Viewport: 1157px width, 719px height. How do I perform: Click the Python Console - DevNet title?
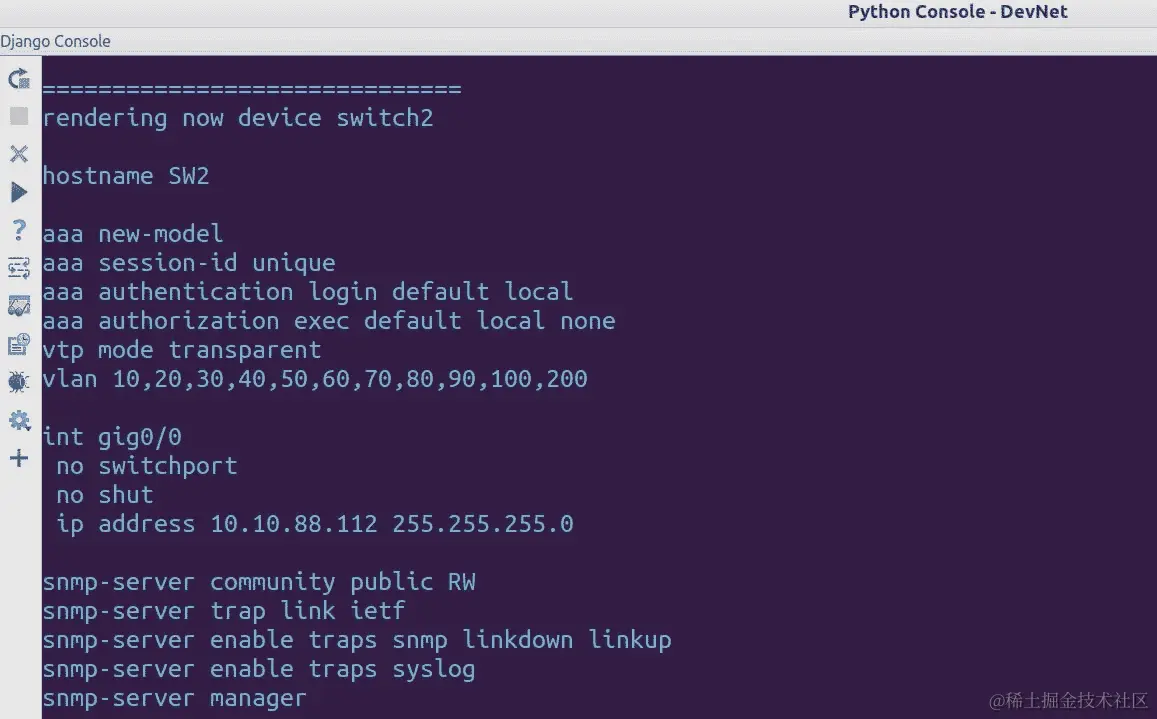[957, 12]
